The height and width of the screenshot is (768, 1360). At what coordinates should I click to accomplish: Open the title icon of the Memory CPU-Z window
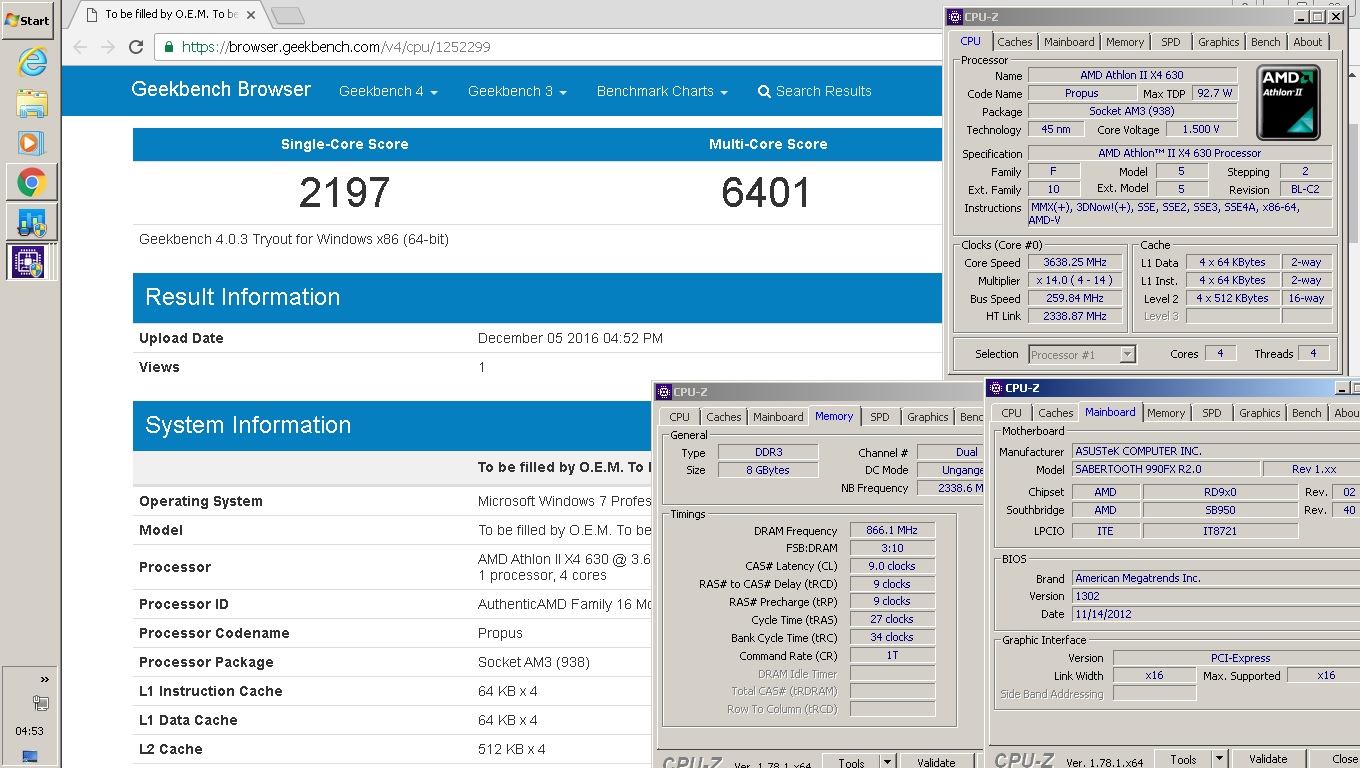coord(664,392)
